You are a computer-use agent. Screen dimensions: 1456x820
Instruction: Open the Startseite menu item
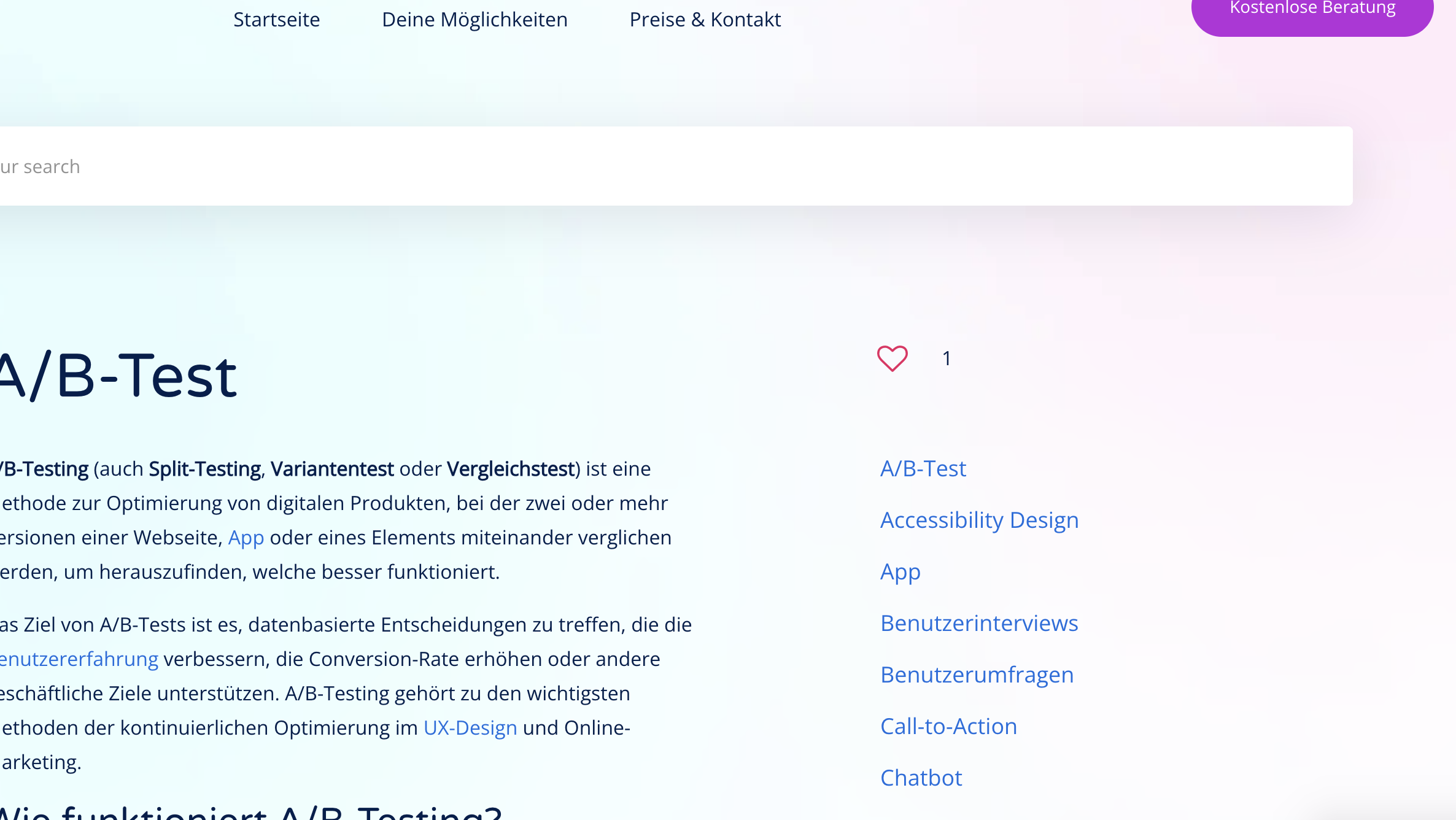(276, 20)
